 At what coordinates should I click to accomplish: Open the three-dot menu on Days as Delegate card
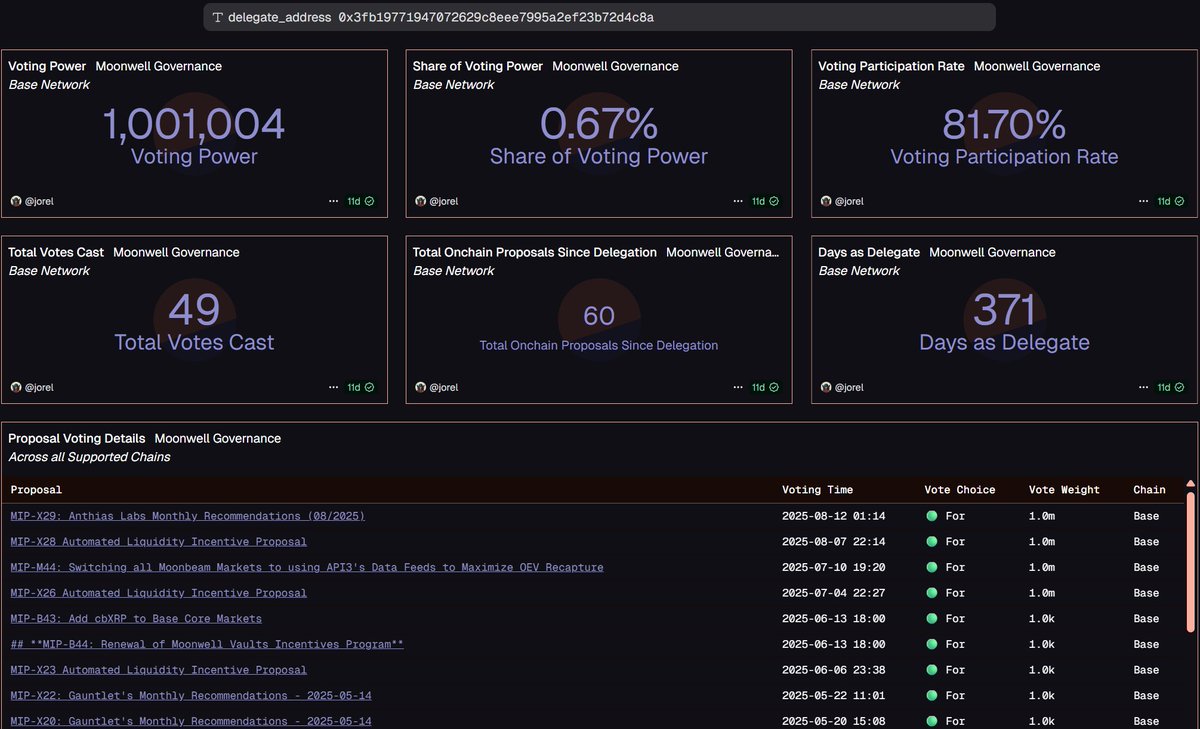pyautogui.click(x=1144, y=387)
